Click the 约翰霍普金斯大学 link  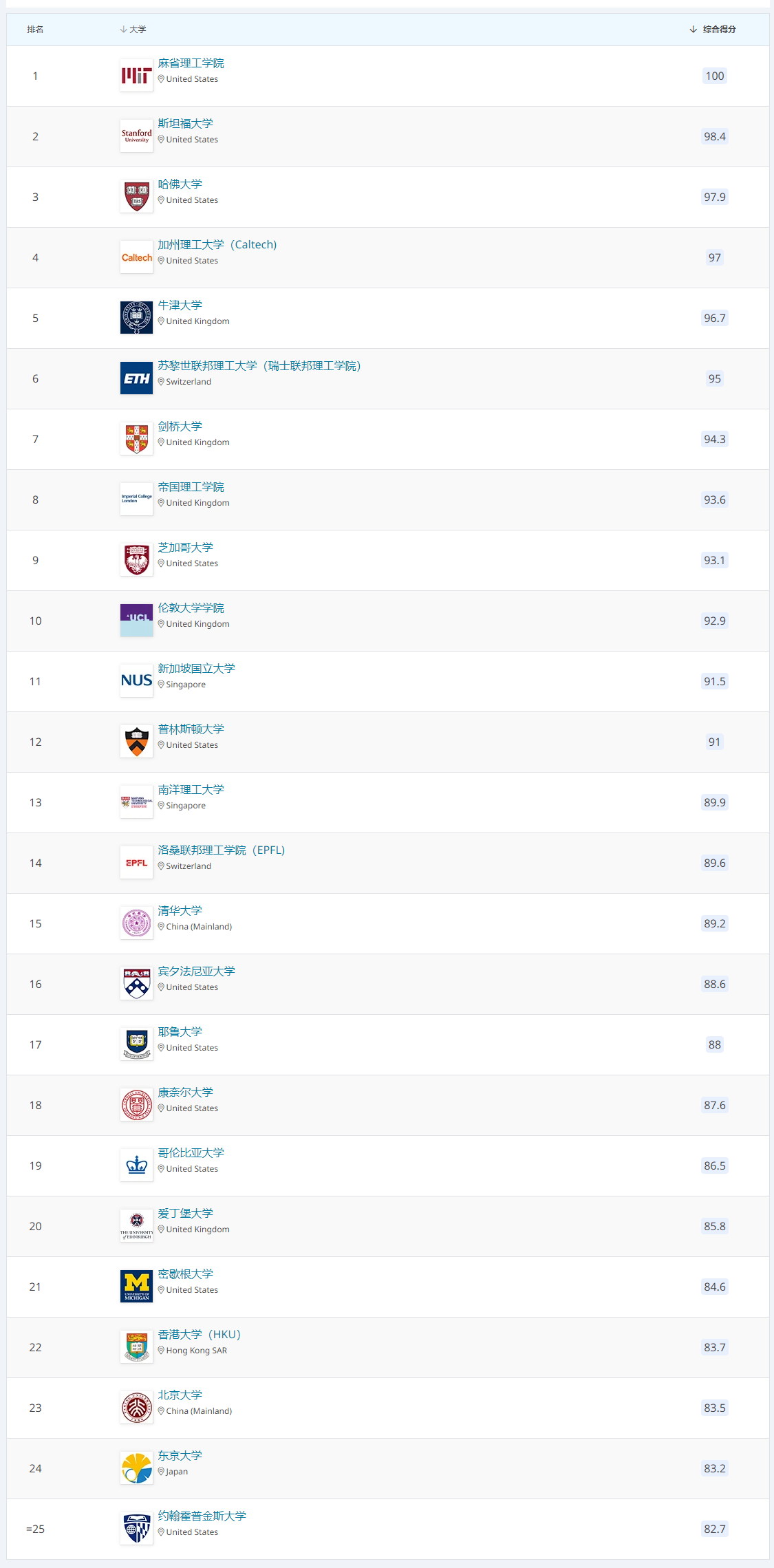coord(202,1516)
